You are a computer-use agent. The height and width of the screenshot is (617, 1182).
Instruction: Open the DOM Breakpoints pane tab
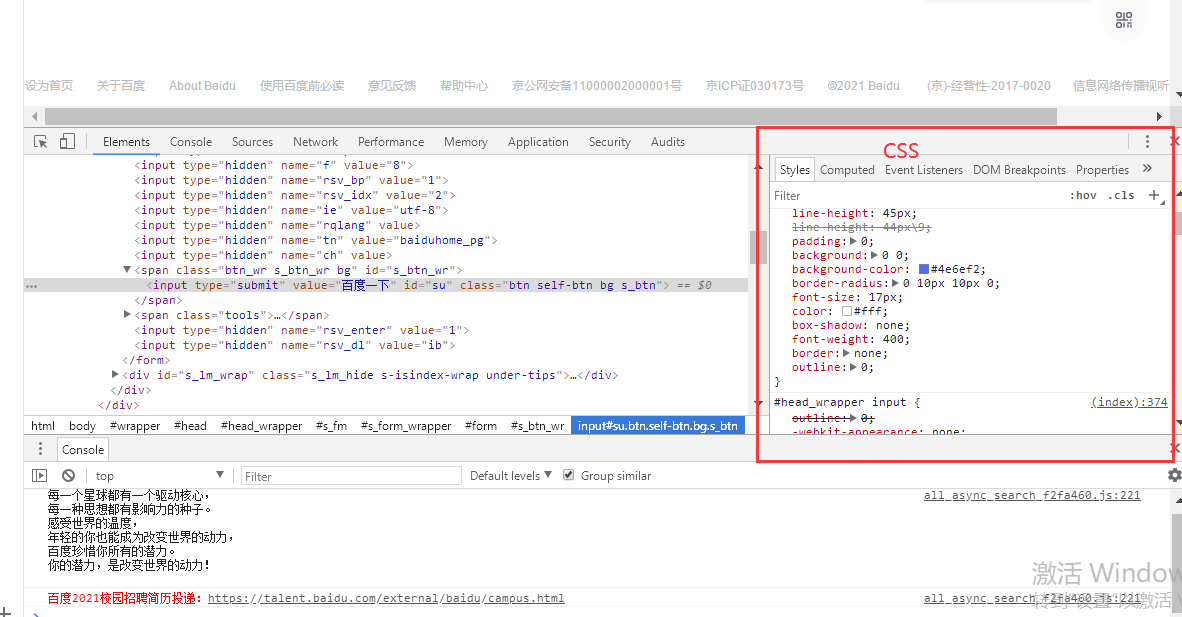coord(1019,170)
